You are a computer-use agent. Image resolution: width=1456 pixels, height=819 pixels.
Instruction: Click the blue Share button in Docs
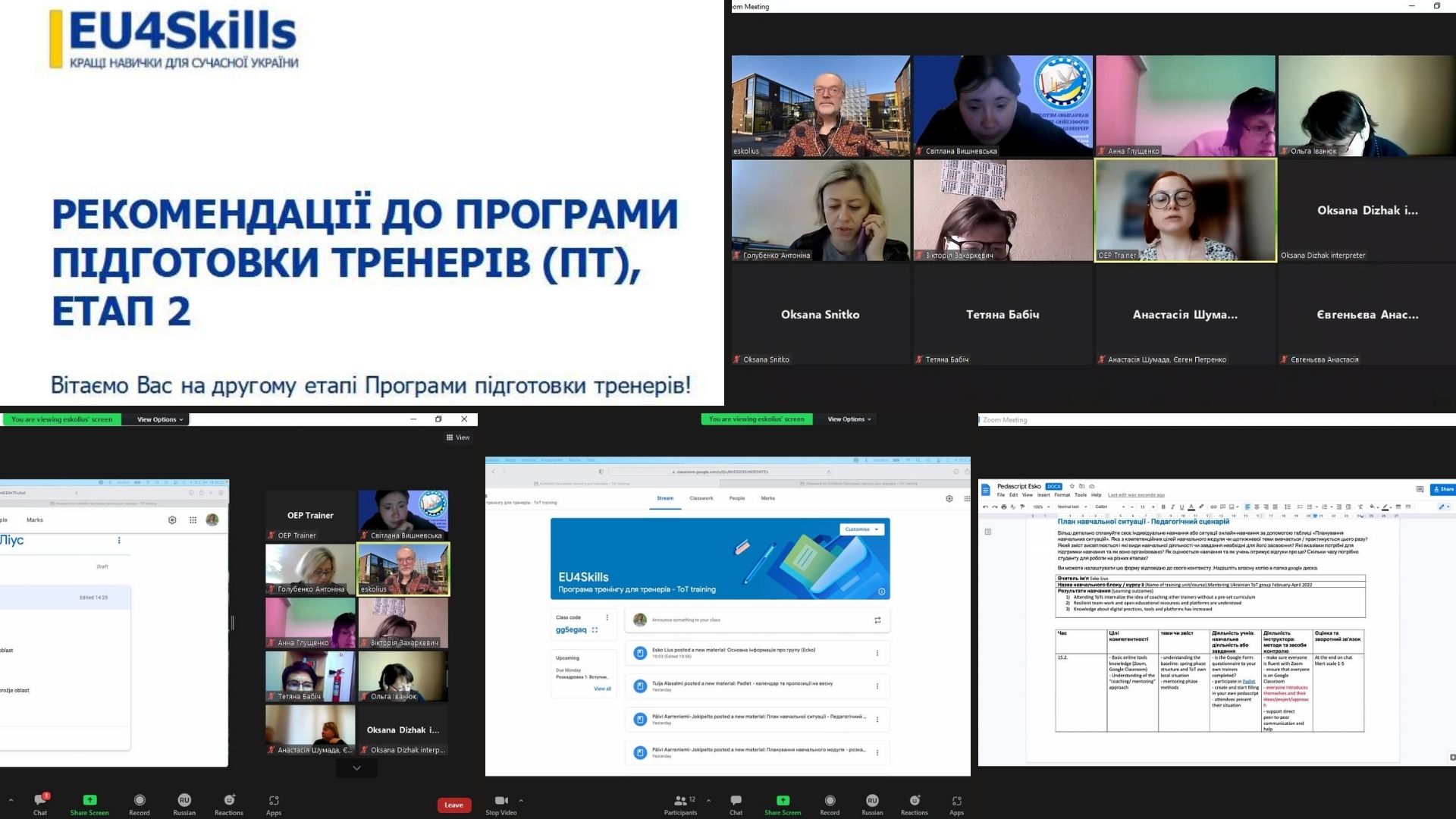(x=1445, y=488)
